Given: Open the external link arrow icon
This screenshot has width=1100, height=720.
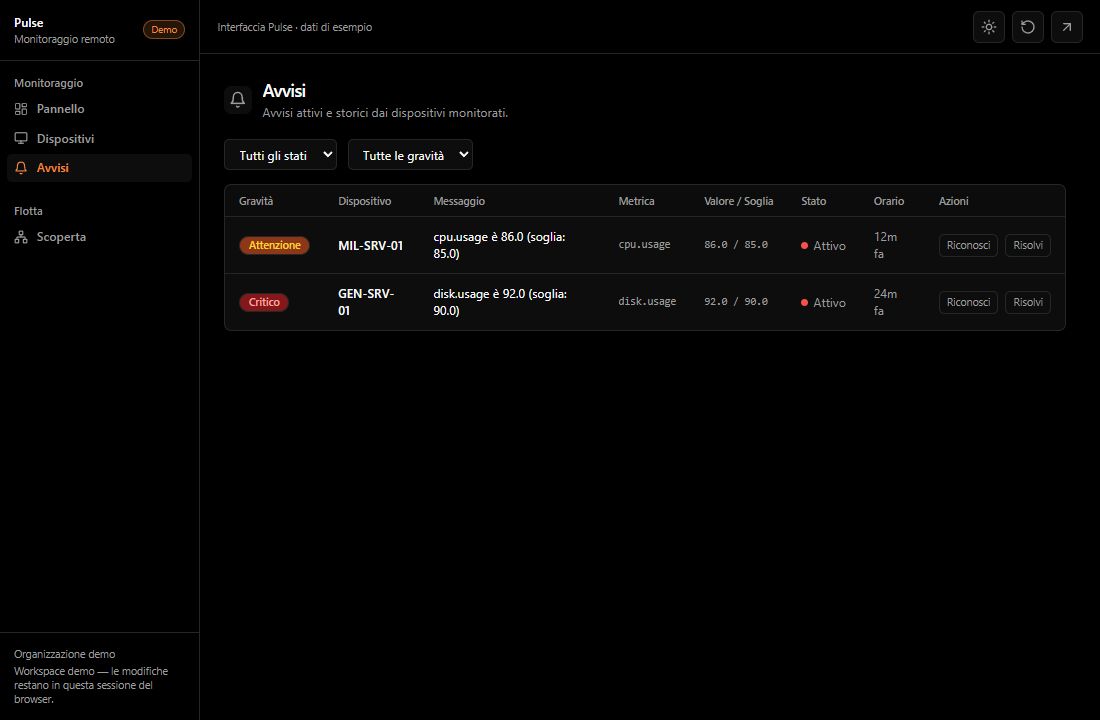Looking at the screenshot, I should point(1066,27).
